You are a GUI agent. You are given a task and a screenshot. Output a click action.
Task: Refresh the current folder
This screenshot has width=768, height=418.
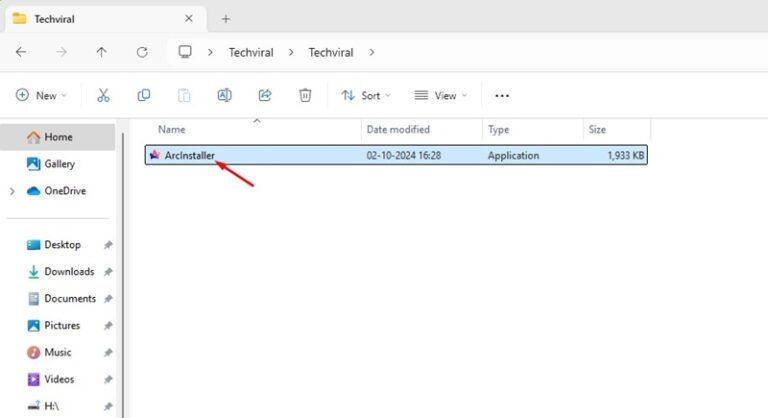pos(142,52)
